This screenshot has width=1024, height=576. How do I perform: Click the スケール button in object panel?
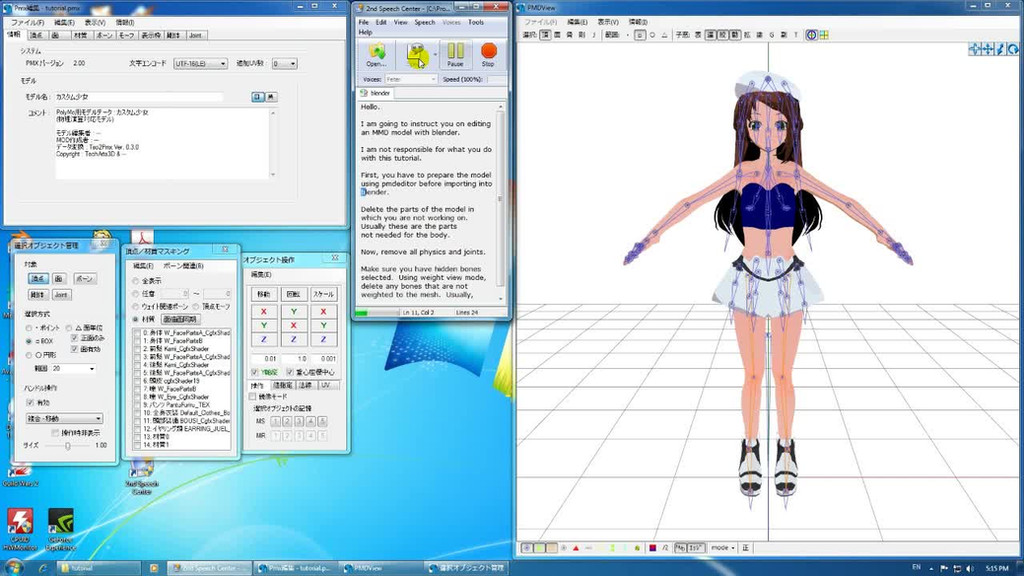323,295
